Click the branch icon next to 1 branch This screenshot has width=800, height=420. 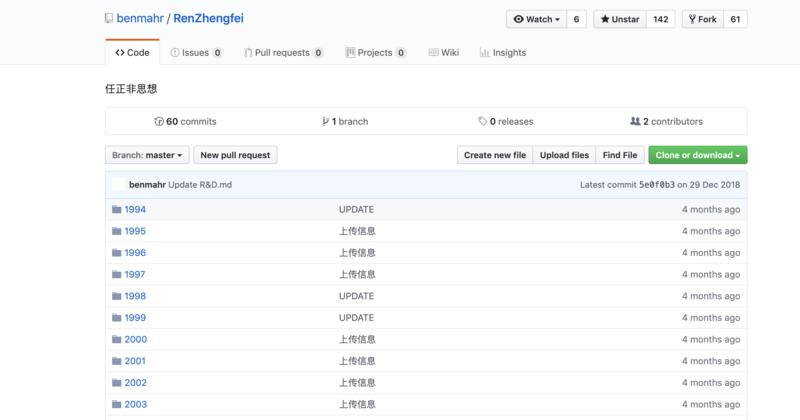pos(325,121)
